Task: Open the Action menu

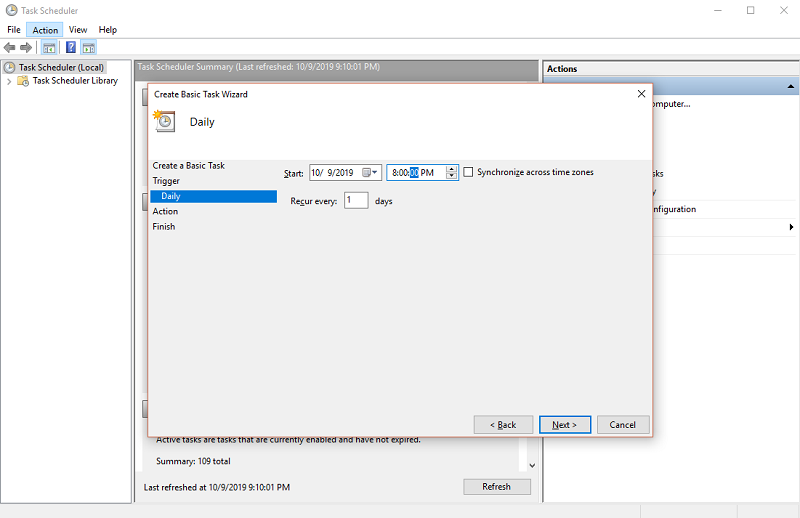Action: tap(45, 30)
